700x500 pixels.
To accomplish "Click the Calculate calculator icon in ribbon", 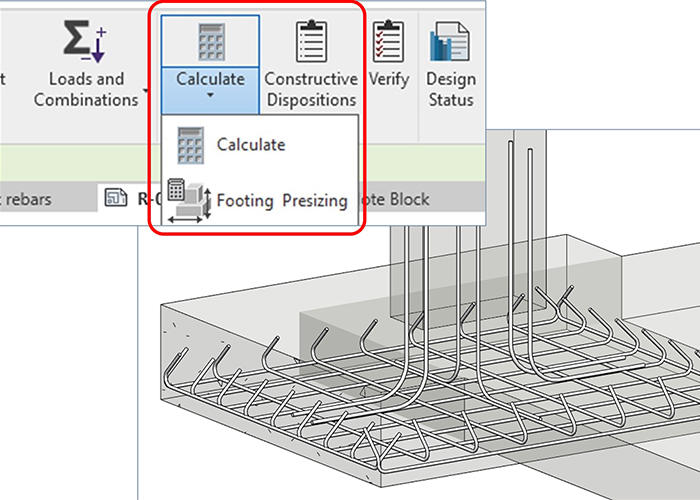I will click(211, 42).
